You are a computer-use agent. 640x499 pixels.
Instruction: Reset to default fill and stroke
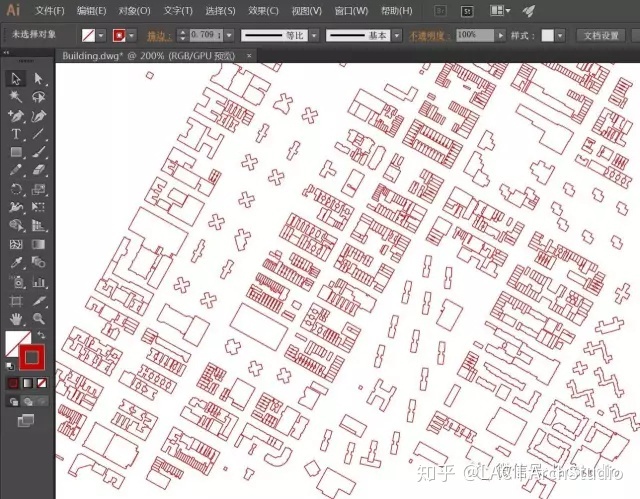(x=10, y=366)
